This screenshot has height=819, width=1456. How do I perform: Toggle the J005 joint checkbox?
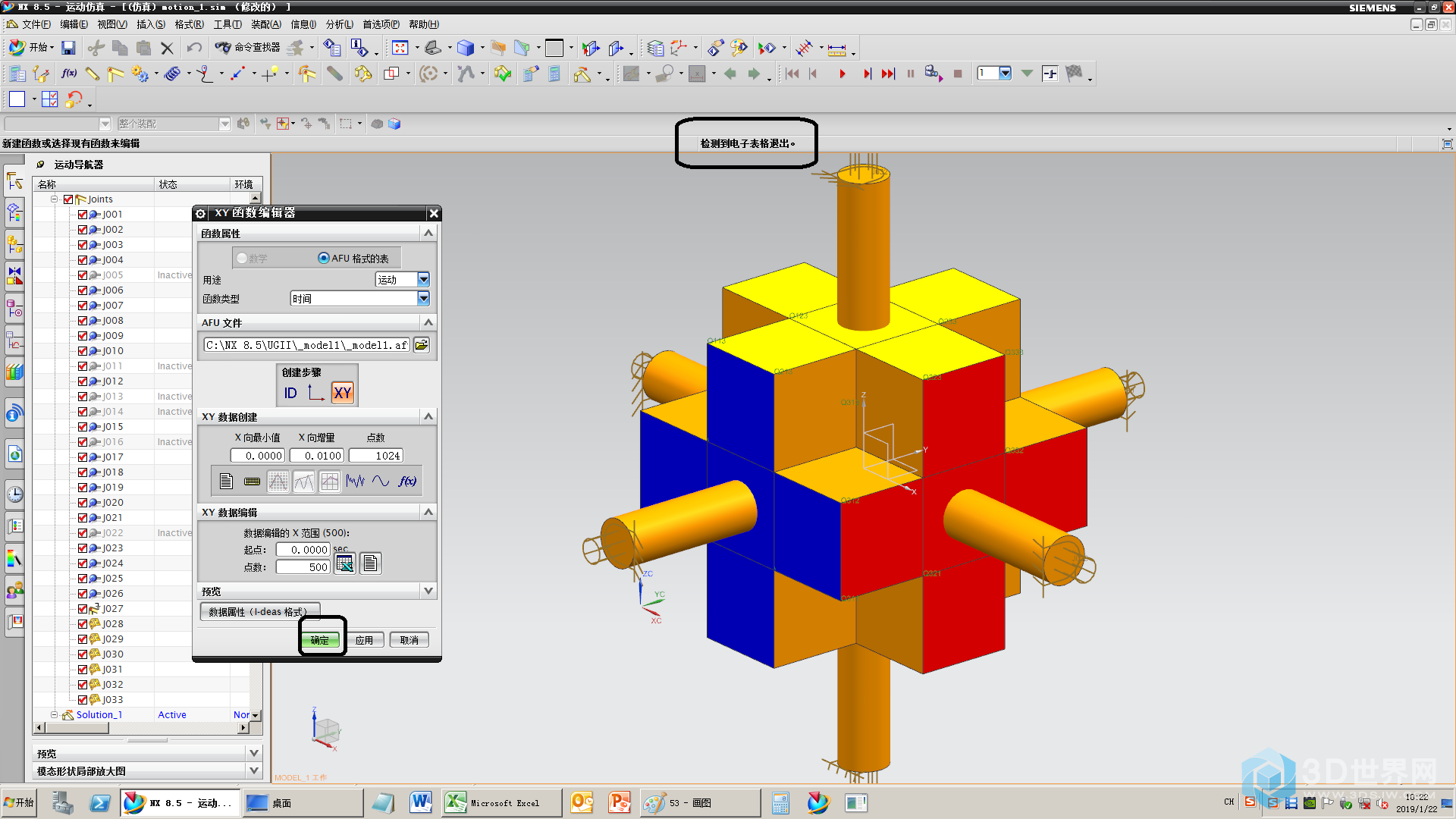tap(83, 275)
